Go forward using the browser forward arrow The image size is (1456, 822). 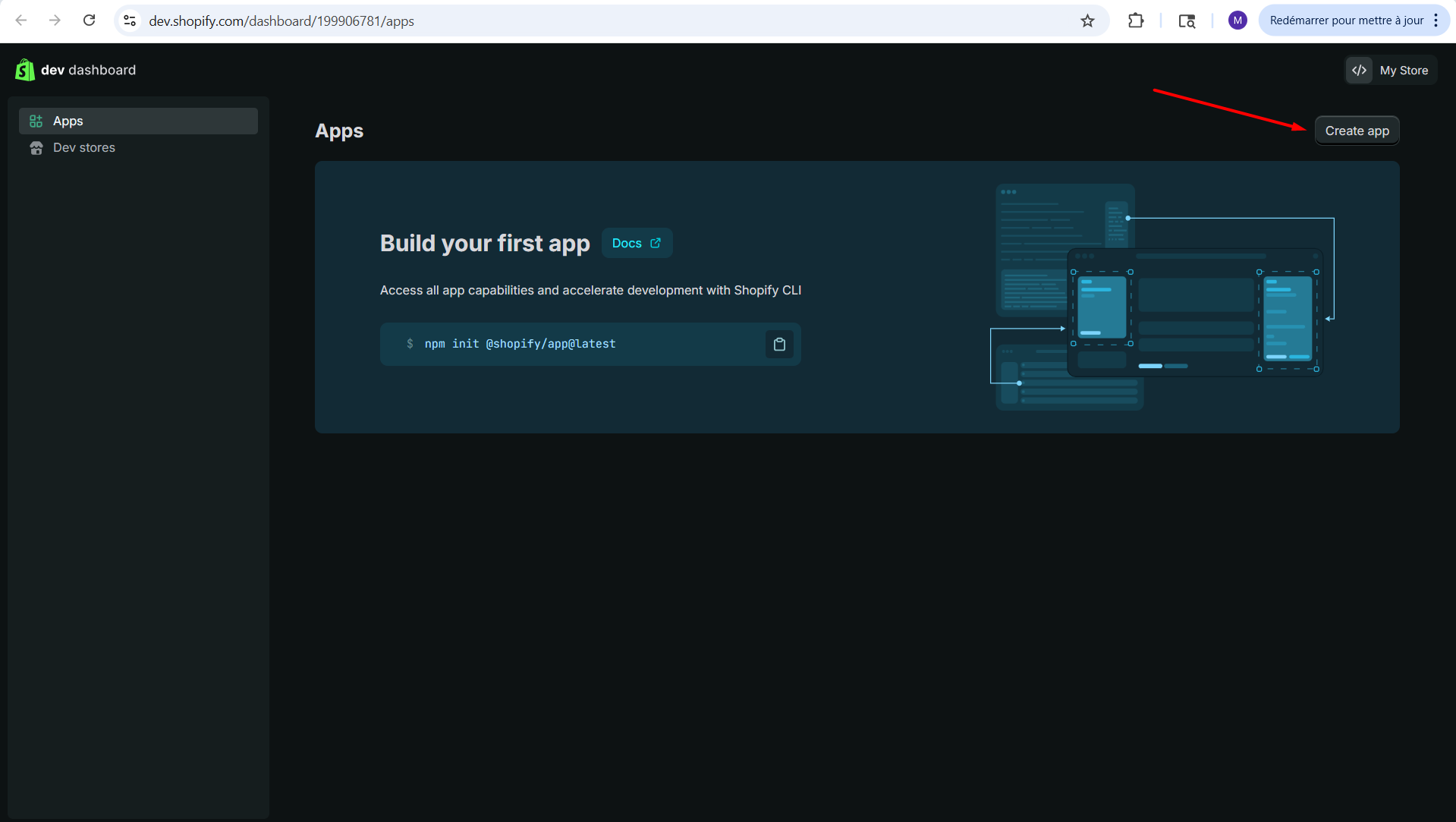pos(55,20)
